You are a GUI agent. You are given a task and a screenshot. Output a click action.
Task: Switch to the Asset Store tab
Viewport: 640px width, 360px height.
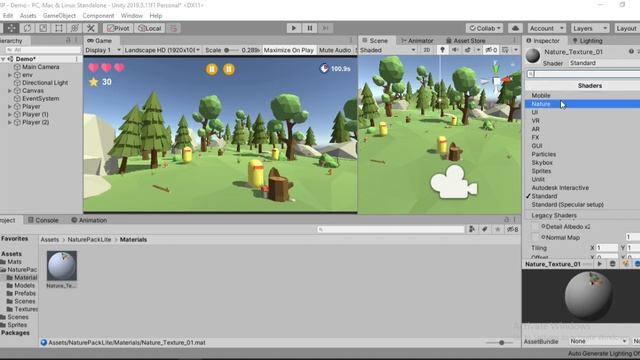coord(465,40)
